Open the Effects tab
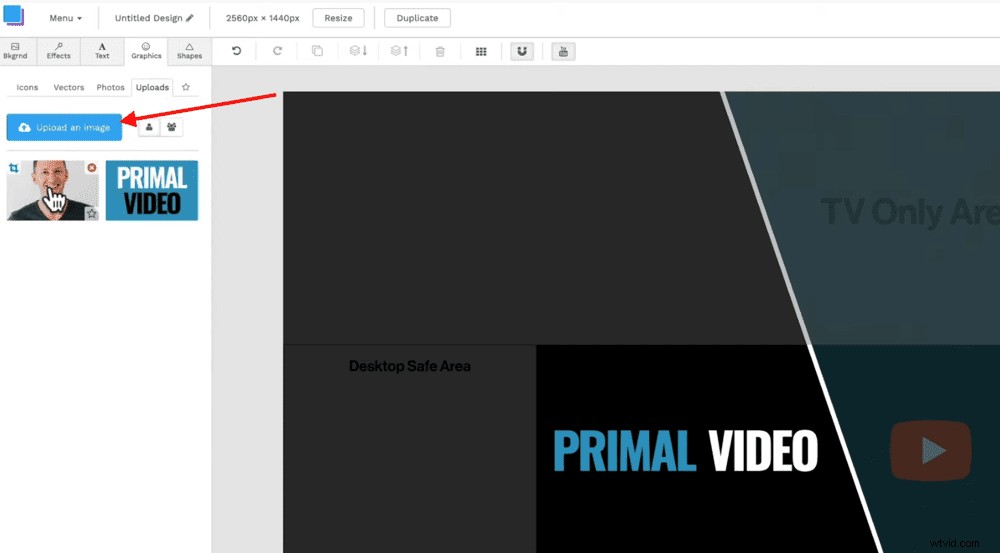1000x553 pixels. pos(59,51)
